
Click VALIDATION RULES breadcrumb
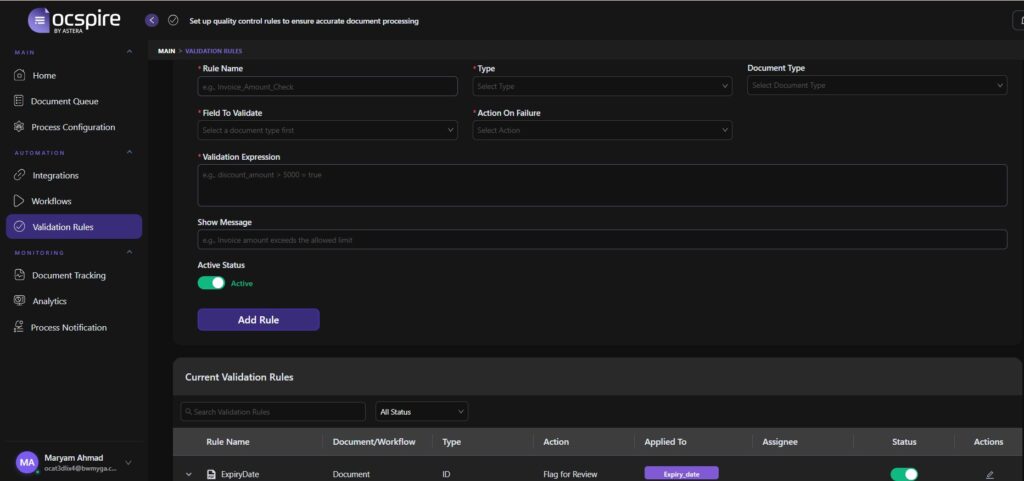214,51
